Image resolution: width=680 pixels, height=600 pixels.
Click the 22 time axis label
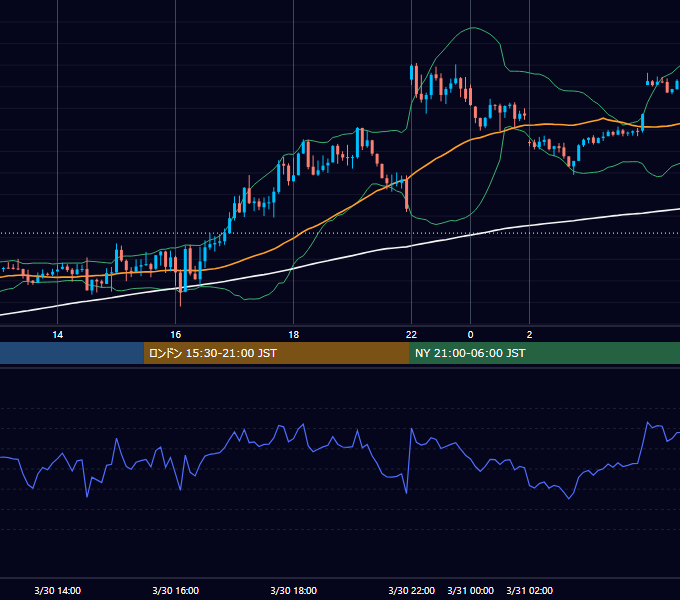click(x=411, y=335)
